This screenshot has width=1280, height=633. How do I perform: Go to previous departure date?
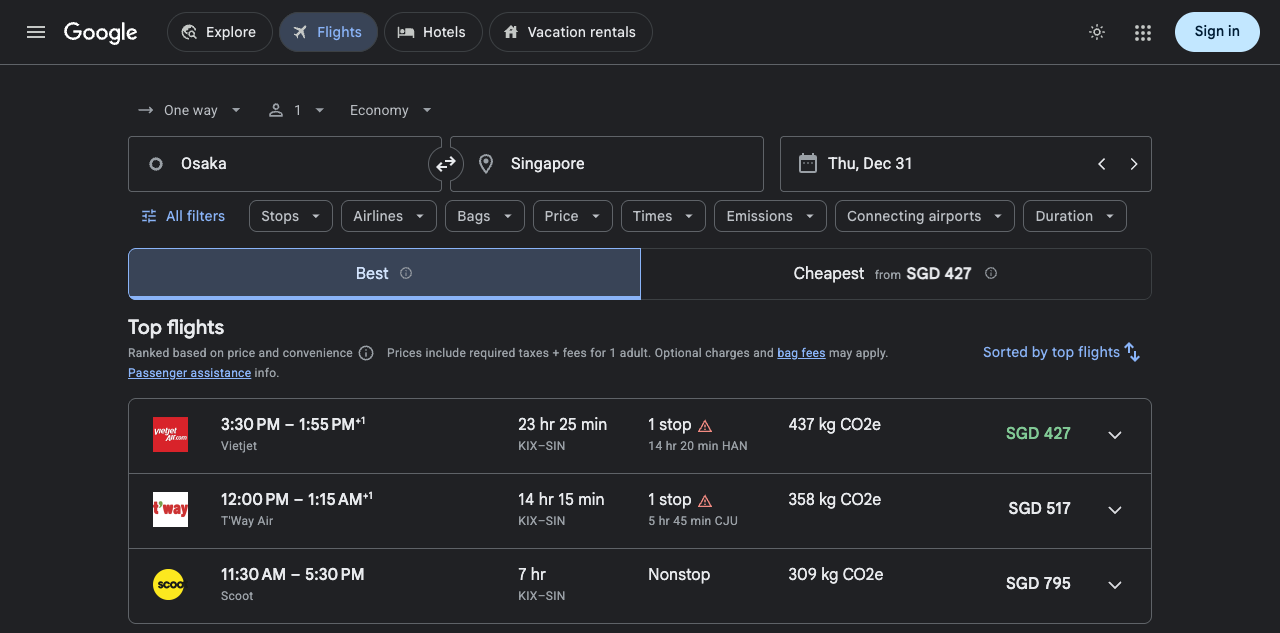(x=1102, y=164)
